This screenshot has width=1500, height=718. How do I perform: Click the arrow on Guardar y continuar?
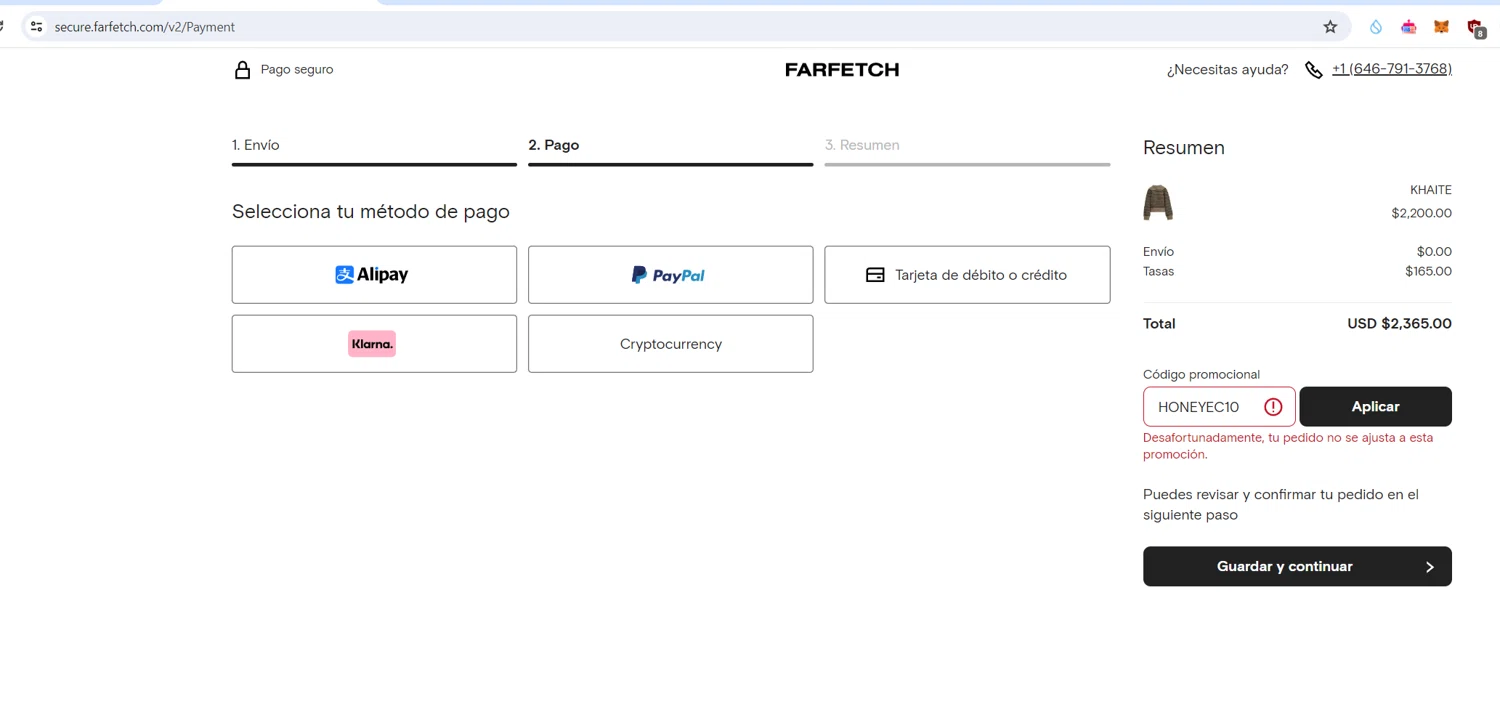[x=1430, y=567]
